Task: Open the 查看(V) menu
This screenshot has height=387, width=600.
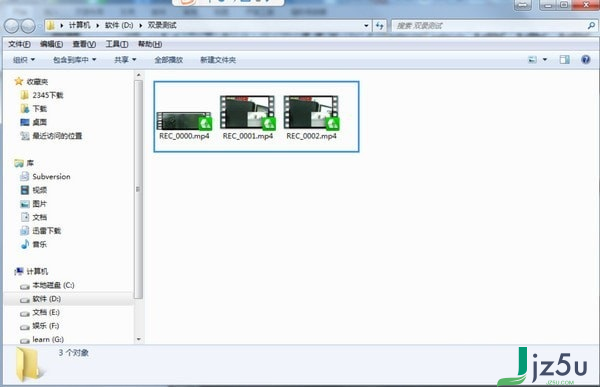Action: coord(84,44)
